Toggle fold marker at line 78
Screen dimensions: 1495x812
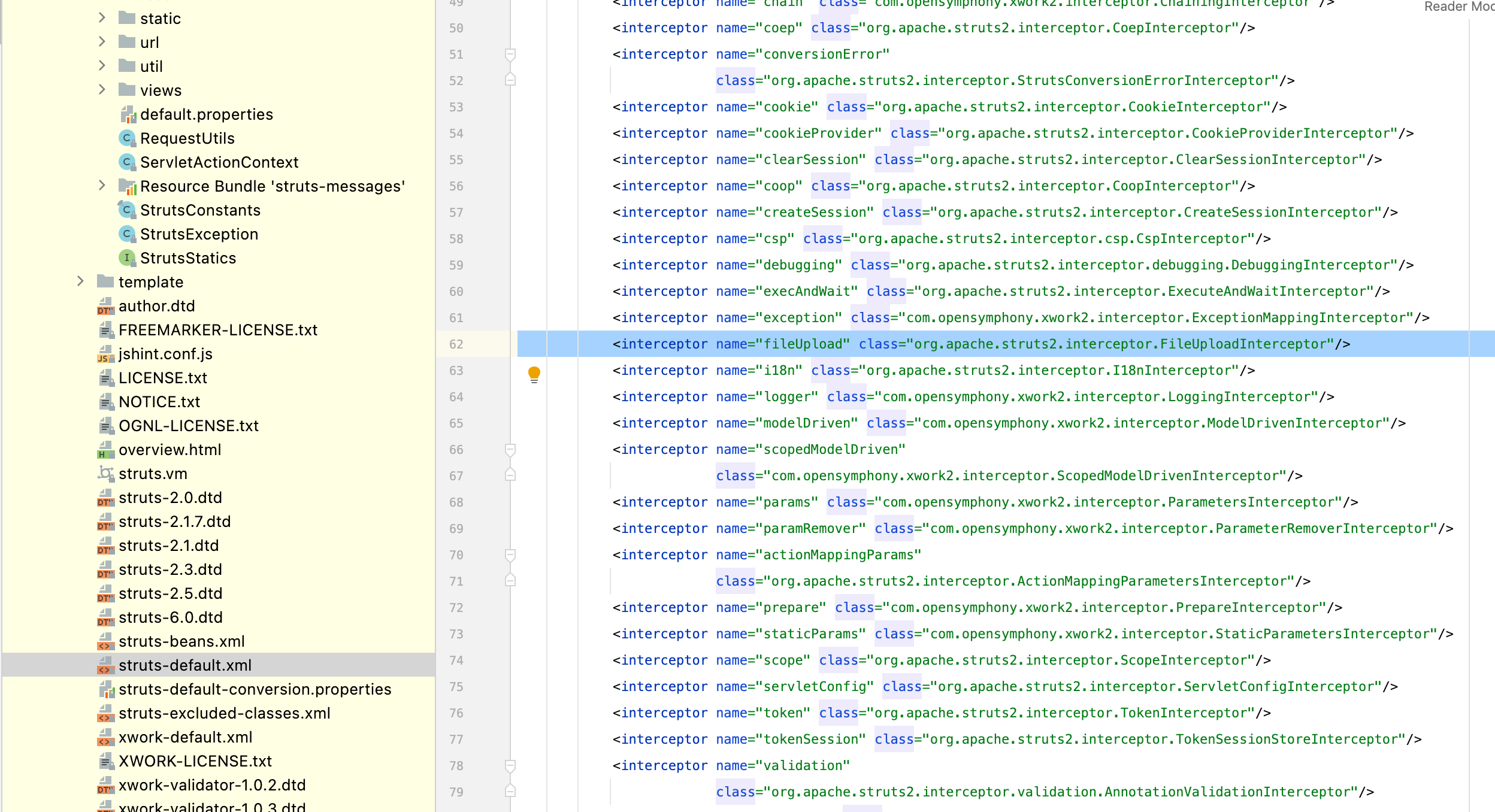click(510, 766)
